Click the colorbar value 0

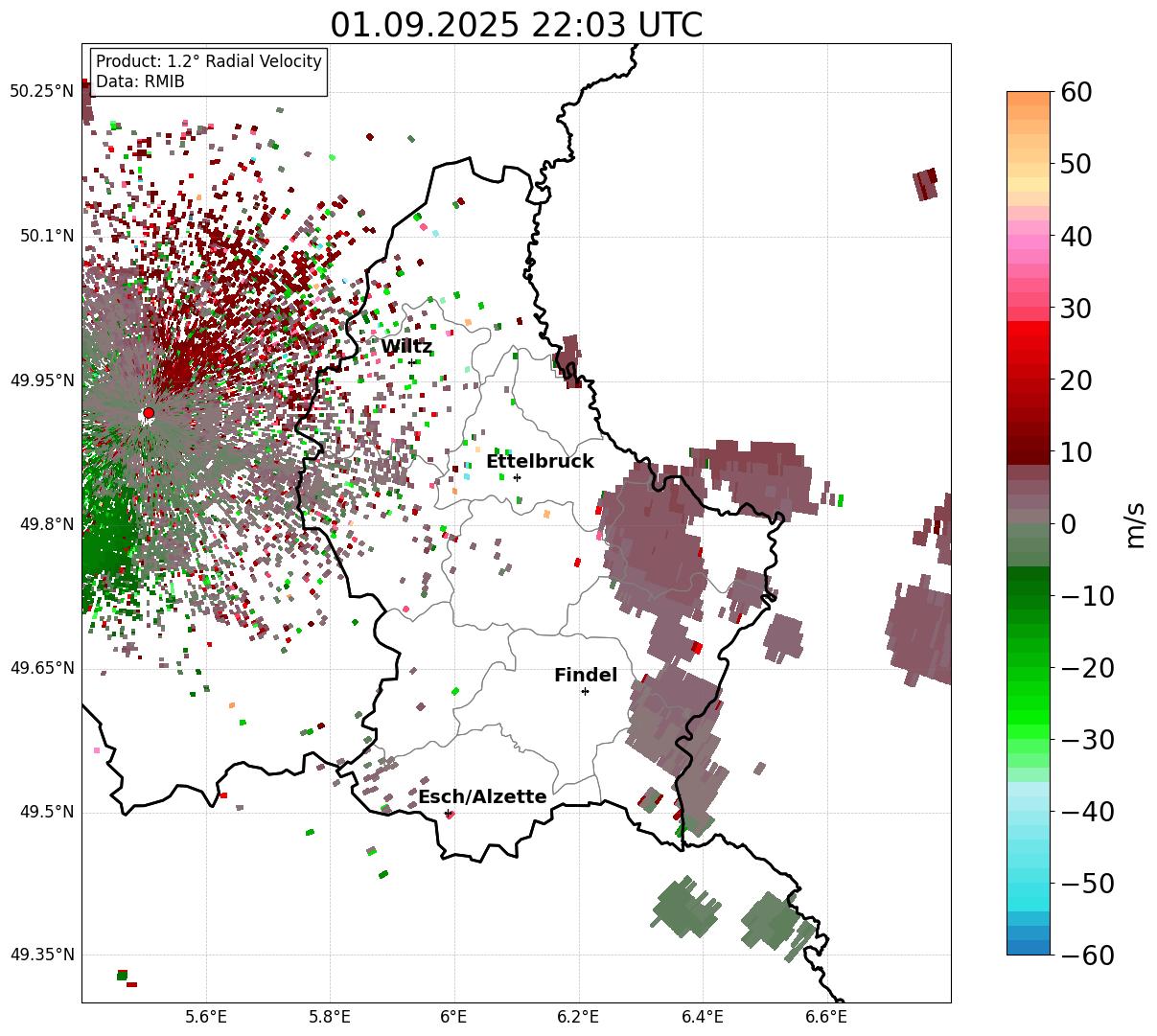[1068, 524]
